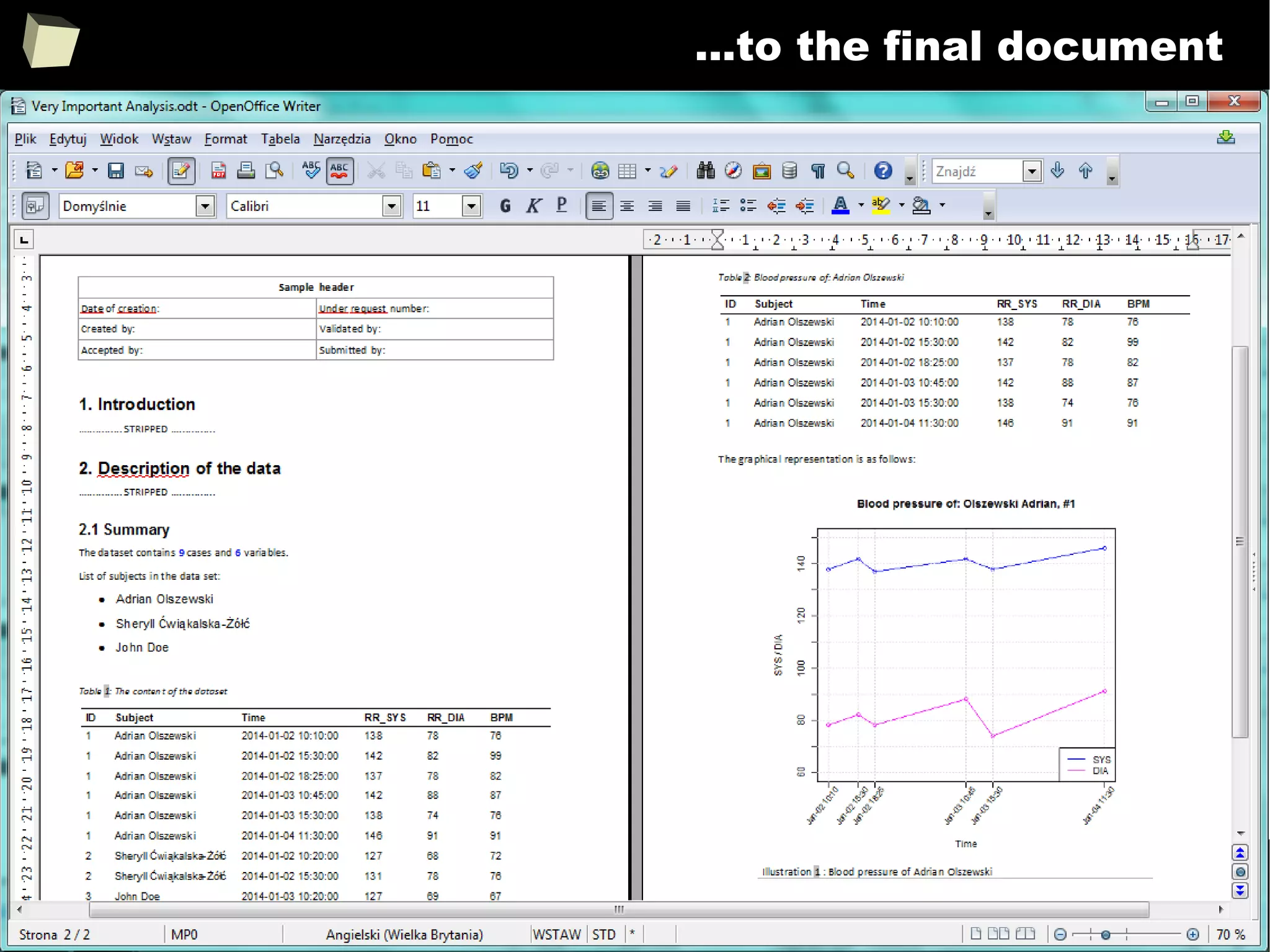The height and width of the screenshot is (952, 1270).
Task: Expand the Calibri font name dropdown
Action: 392,206
